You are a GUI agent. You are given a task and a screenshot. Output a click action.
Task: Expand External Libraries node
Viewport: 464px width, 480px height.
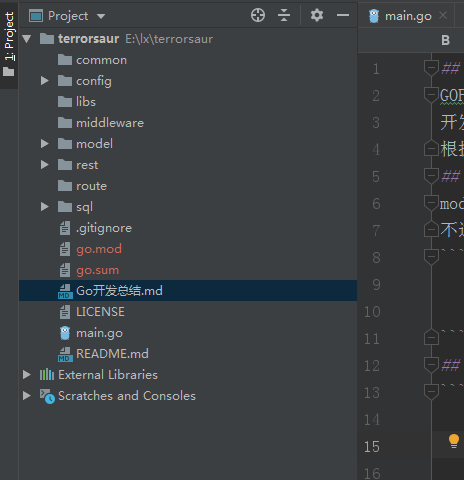pyautogui.click(x=27, y=375)
